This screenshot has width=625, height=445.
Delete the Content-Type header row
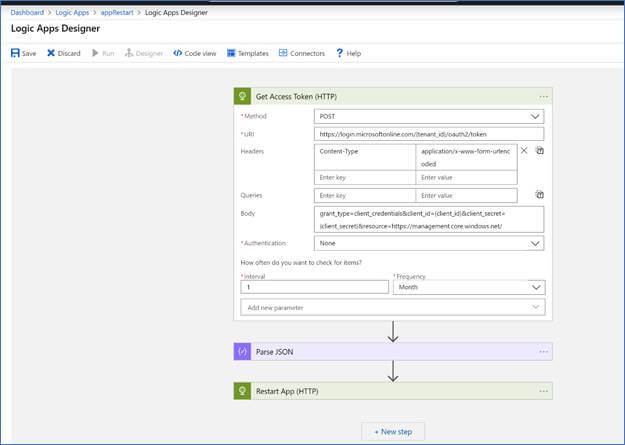(x=524, y=150)
